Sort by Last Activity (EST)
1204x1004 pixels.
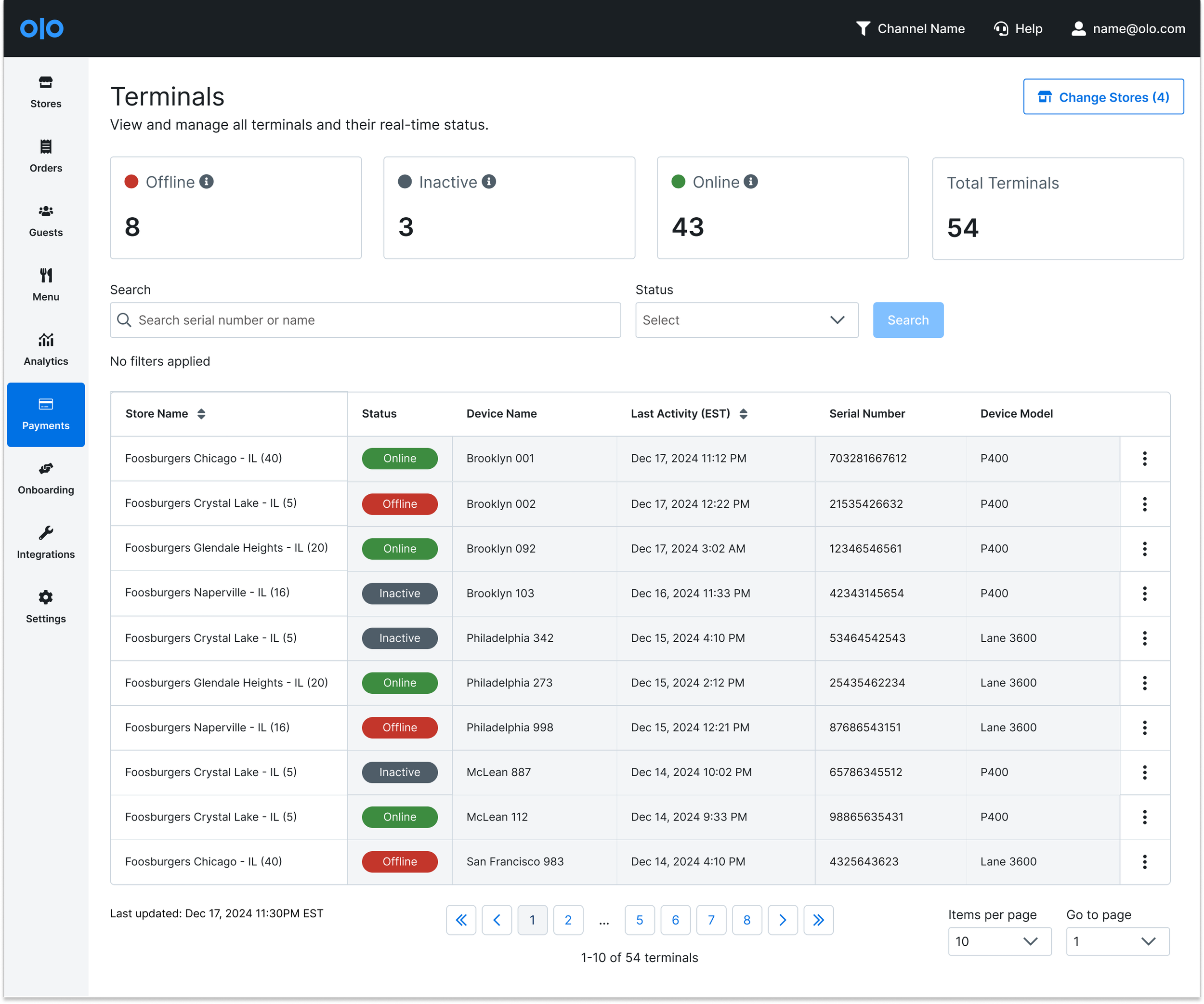pyautogui.click(x=743, y=414)
